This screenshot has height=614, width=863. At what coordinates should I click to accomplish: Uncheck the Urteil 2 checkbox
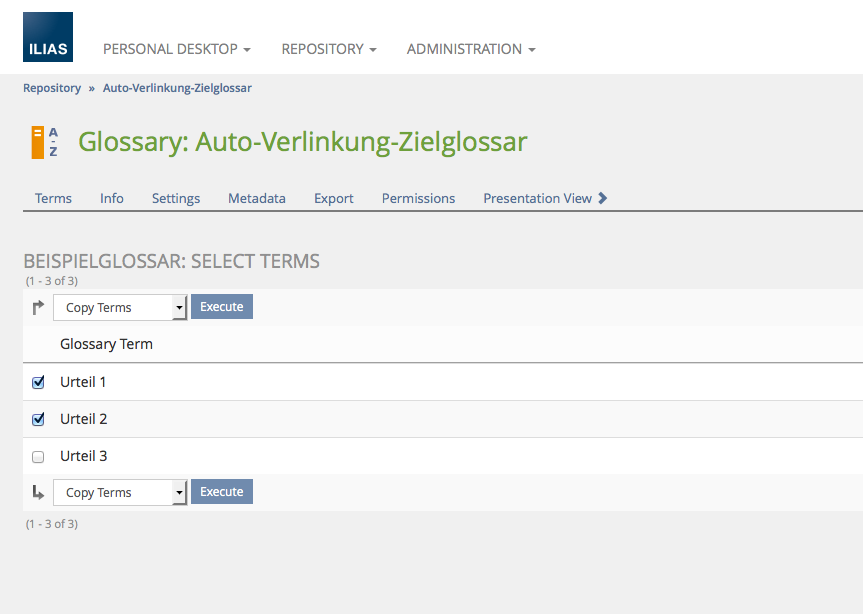[x=39, y=419]
